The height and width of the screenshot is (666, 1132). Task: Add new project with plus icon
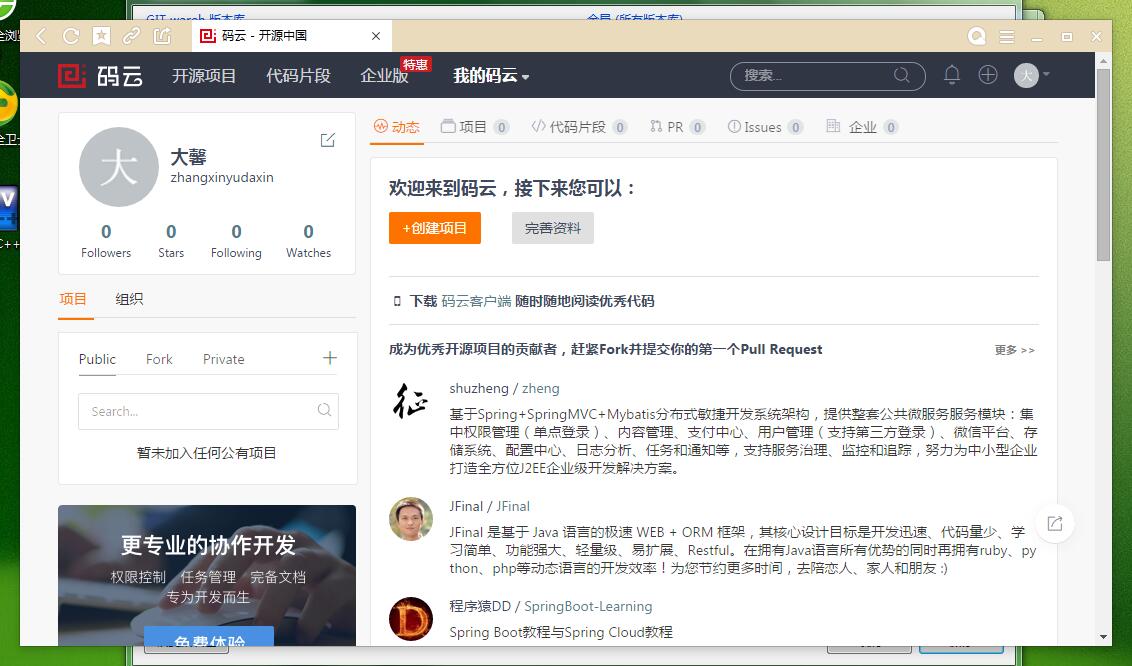click(x=329, y=358)
